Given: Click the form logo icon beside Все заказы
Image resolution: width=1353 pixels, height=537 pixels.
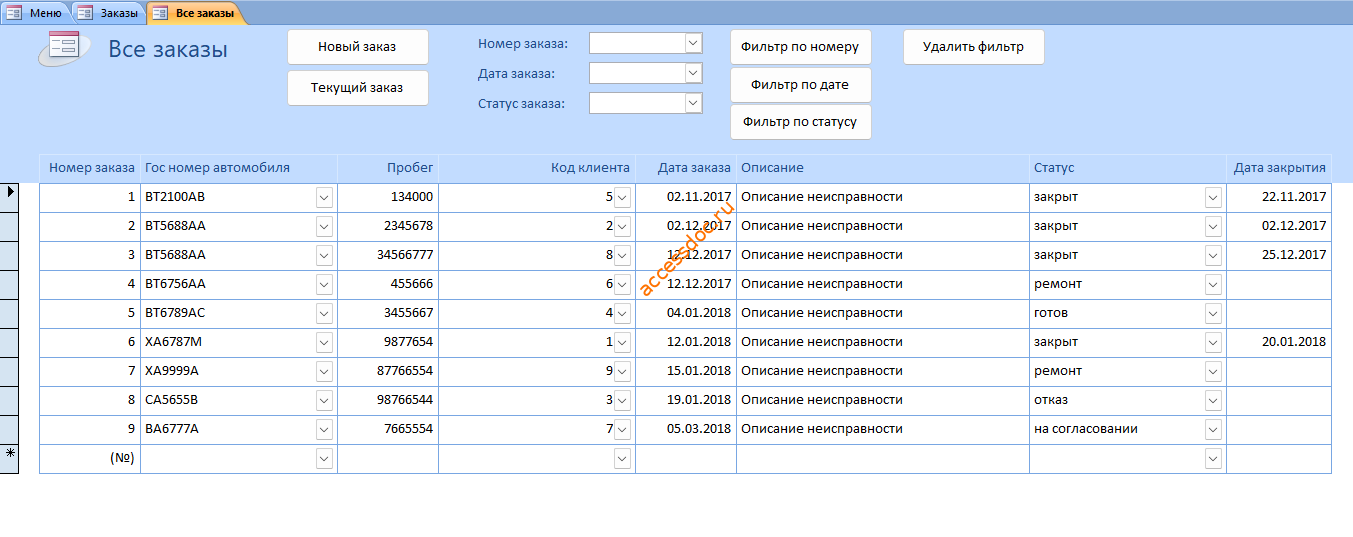Looking at the screenshot, I should [x=63, y=49].
